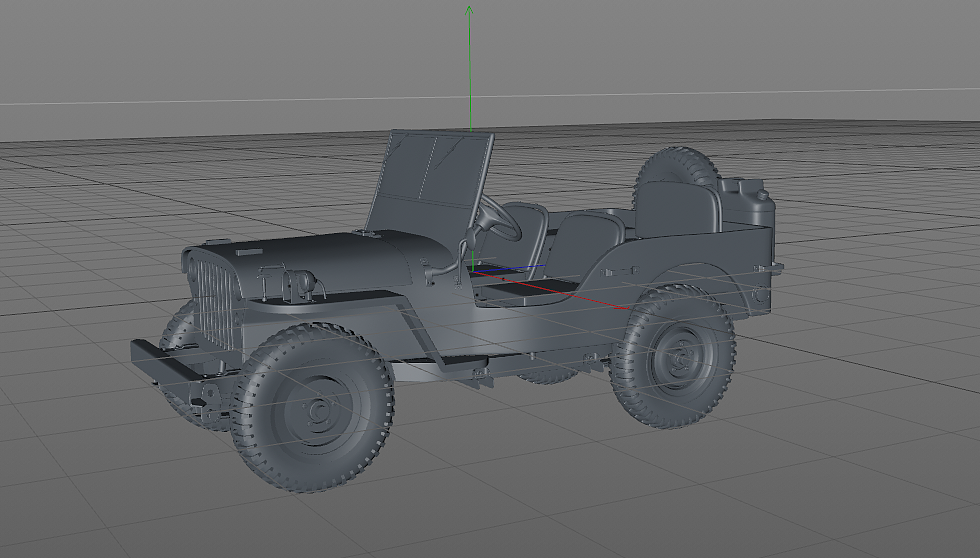
Task: Click the green Y-axis arrow tip
Action: click(x=469, y=10)
